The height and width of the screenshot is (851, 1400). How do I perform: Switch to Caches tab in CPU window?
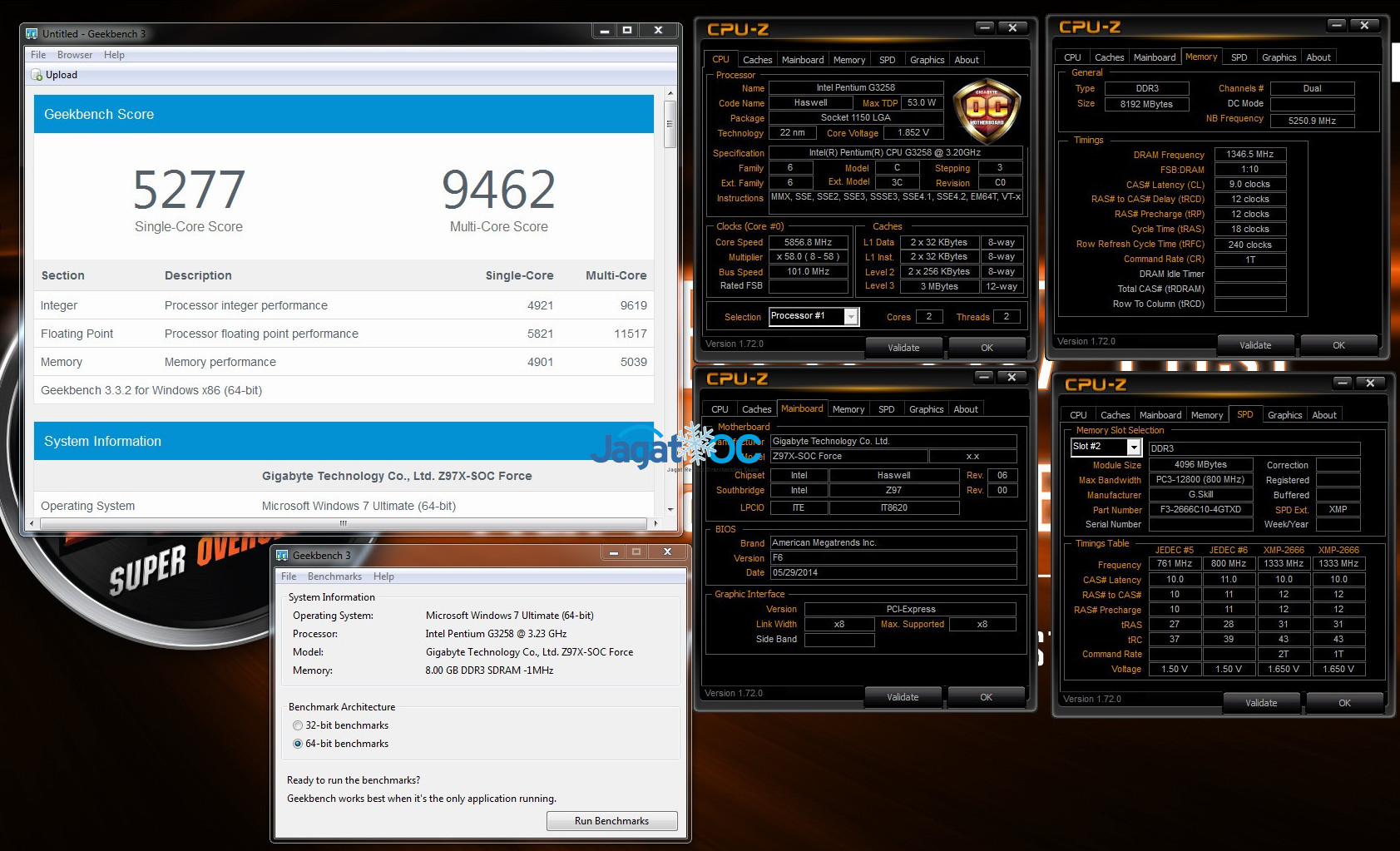(x=757, y=60)
